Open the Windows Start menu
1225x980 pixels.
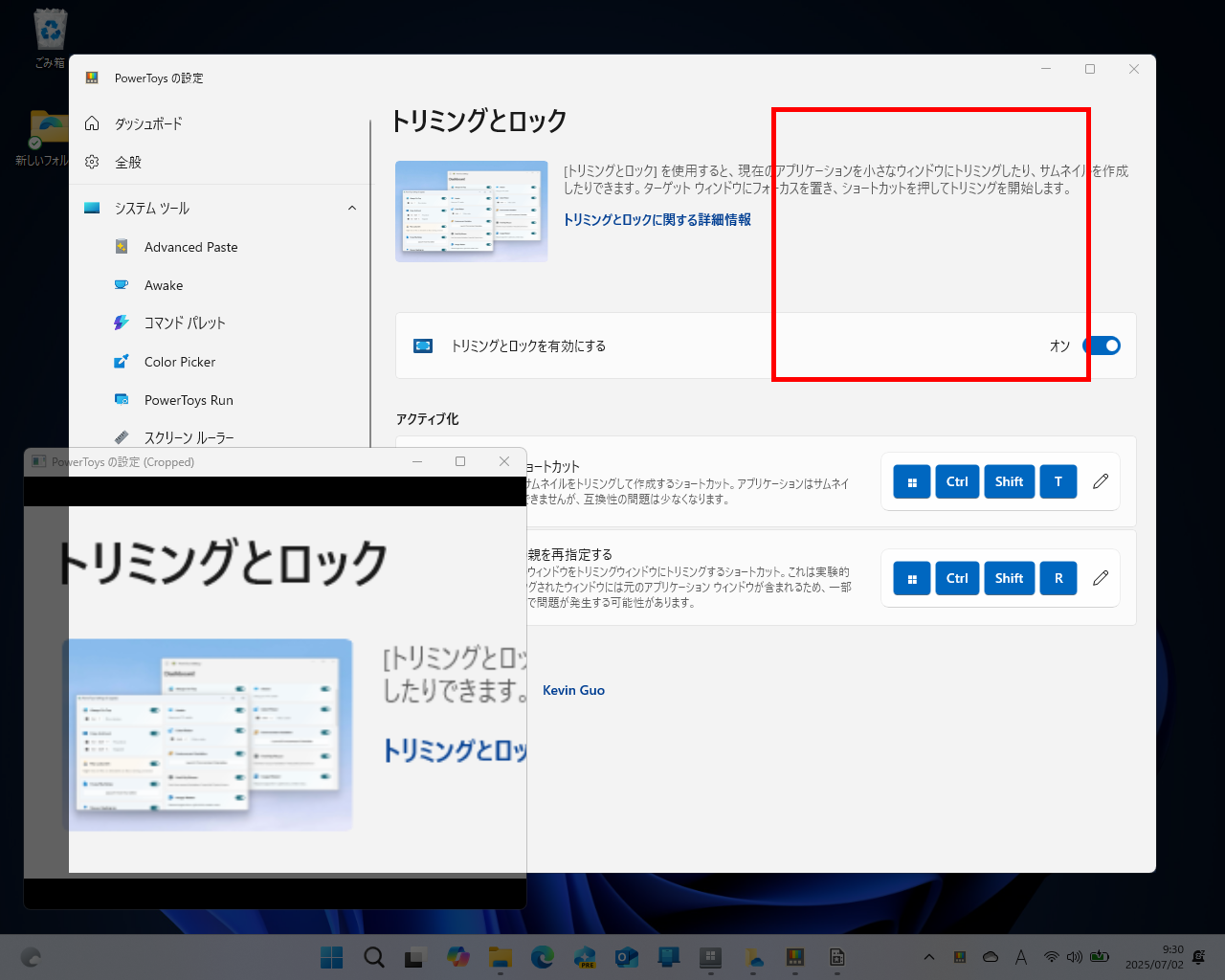(x=331, y=956)
